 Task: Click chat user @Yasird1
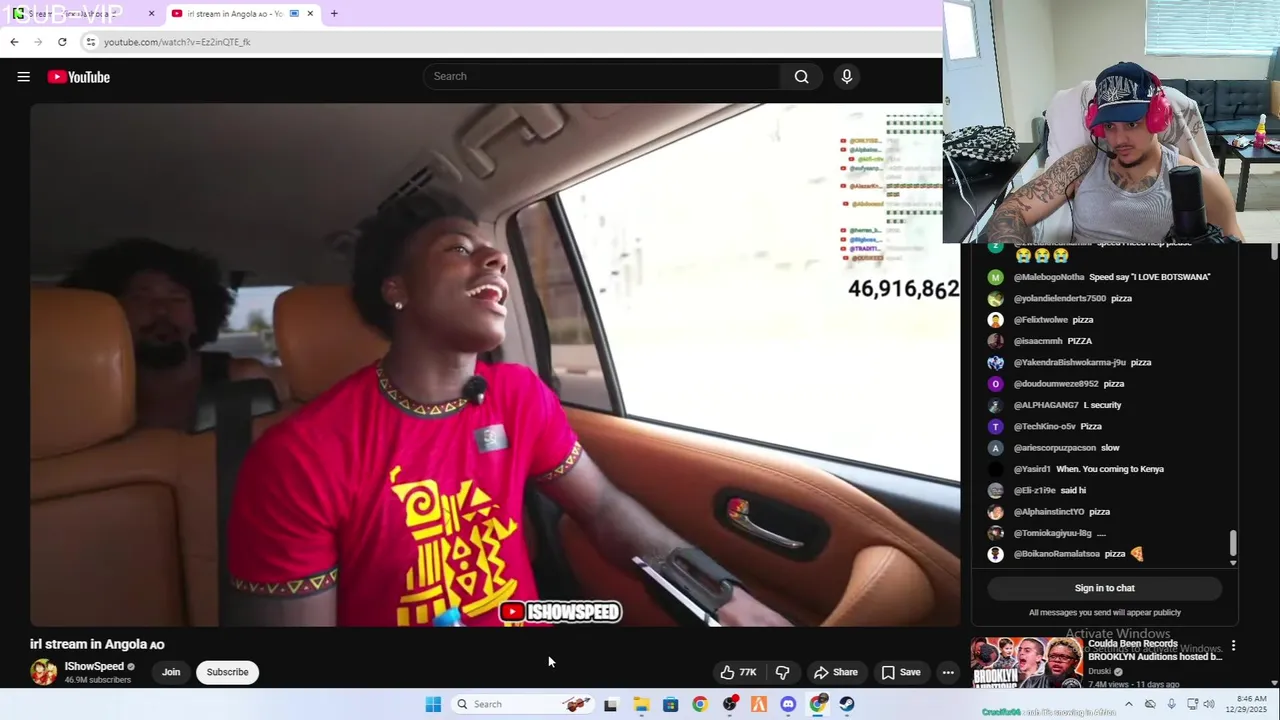tap(1032, 469)
